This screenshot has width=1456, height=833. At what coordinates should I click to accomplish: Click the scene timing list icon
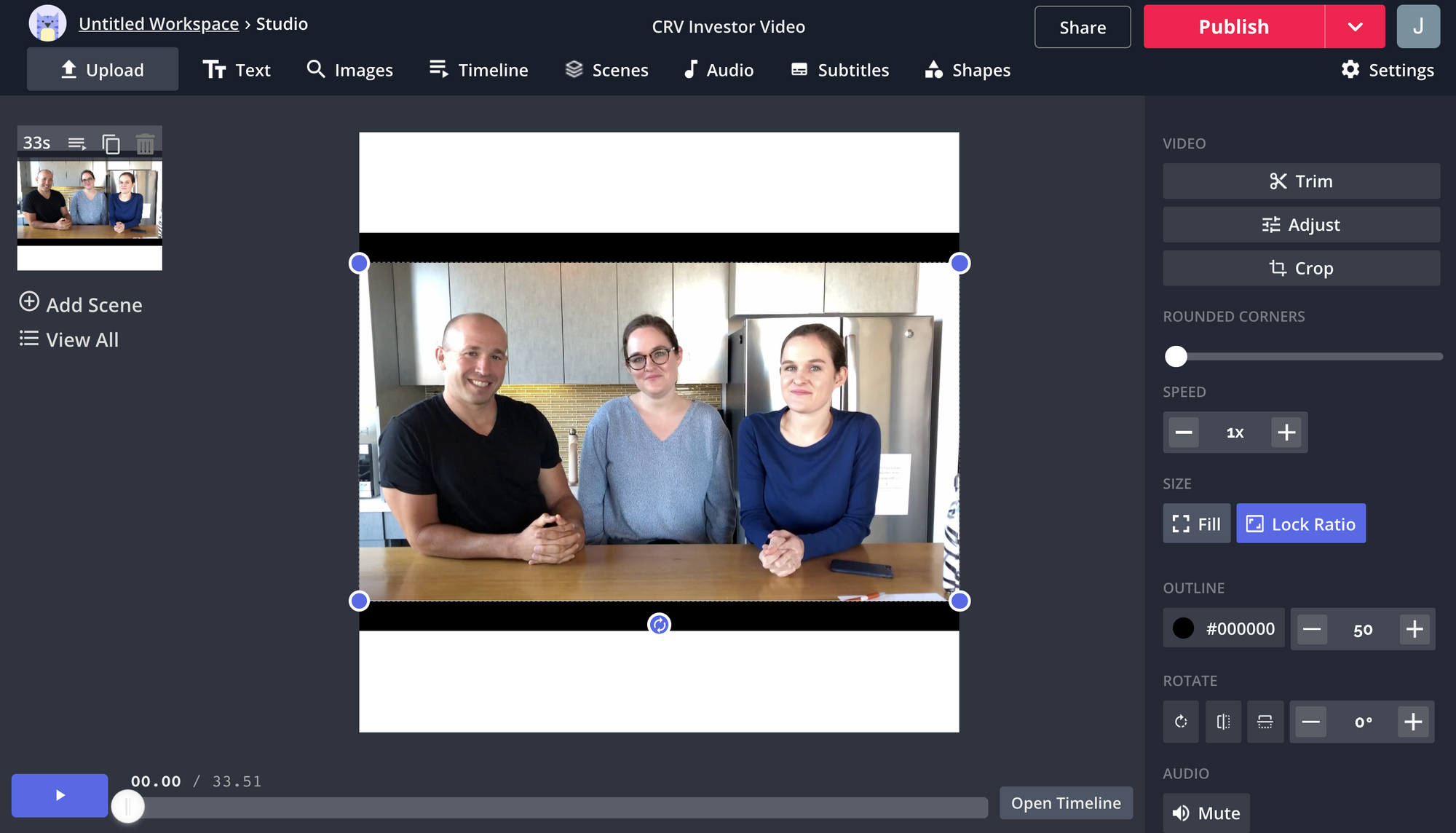76,143
